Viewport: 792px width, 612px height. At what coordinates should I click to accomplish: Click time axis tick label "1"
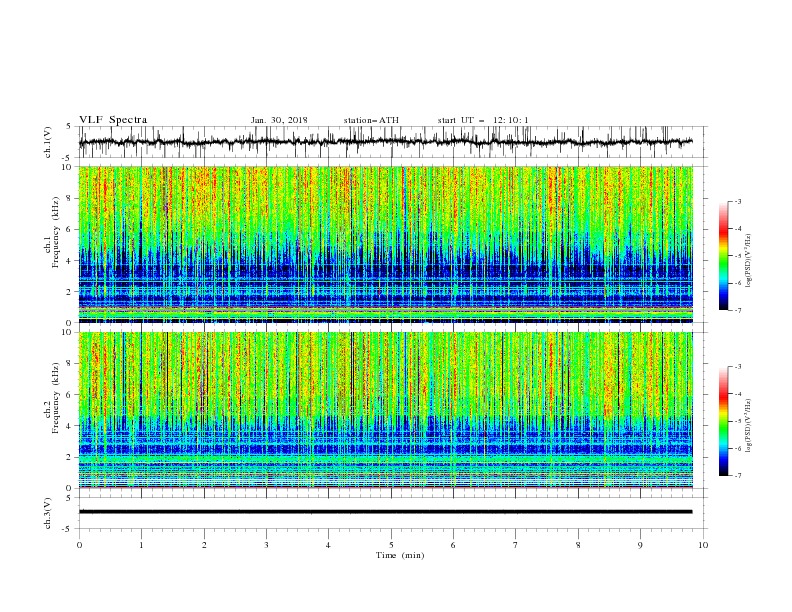(x=141, y=545)
